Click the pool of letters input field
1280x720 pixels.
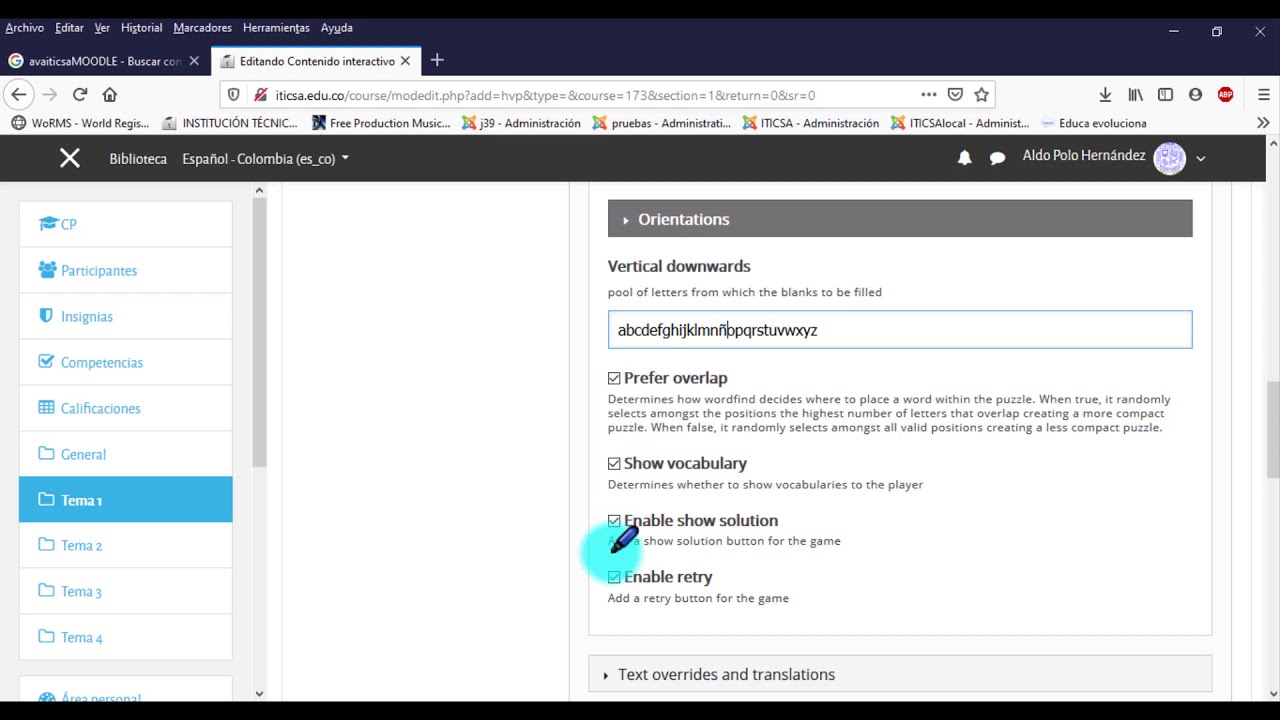[899, 330]
